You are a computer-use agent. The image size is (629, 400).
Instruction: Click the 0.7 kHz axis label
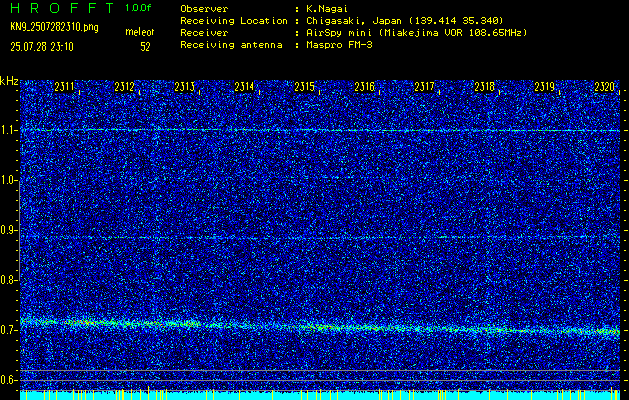pyautogui.click(x=7, y=330)
